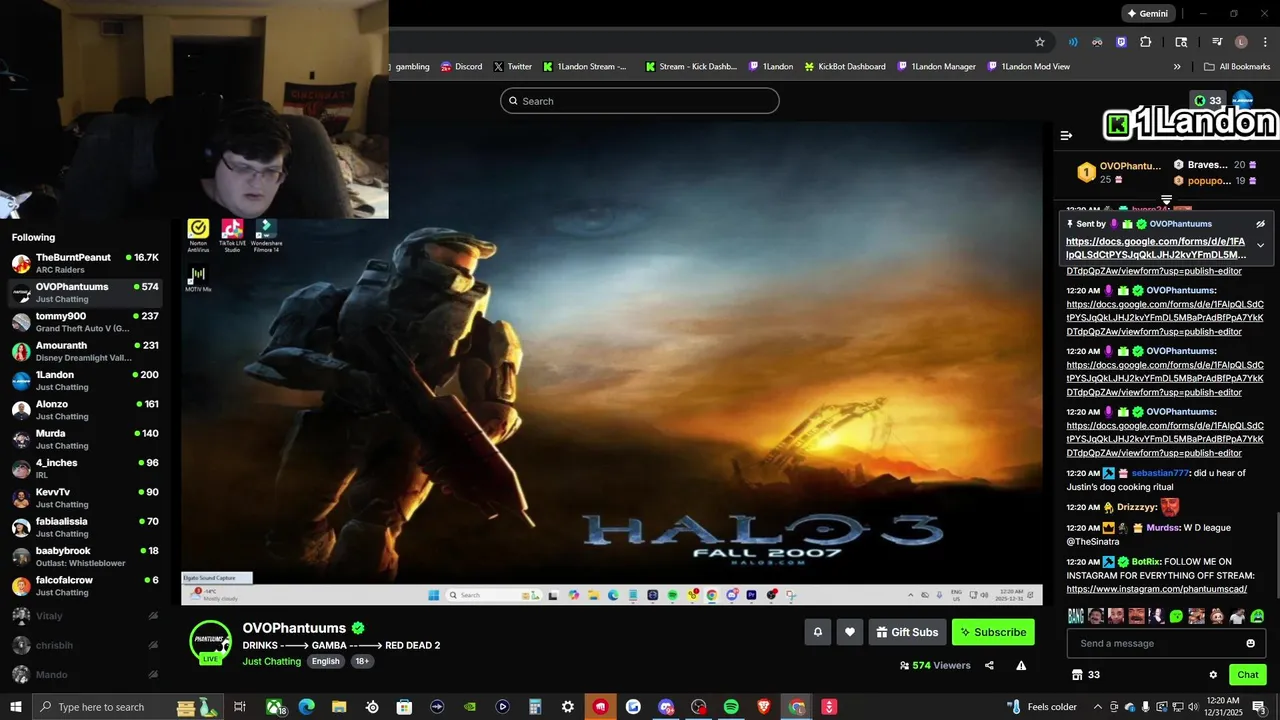Open baabybrook channel in Following list
Viewport: 1280px width, 720px height.
pos(85,556)
